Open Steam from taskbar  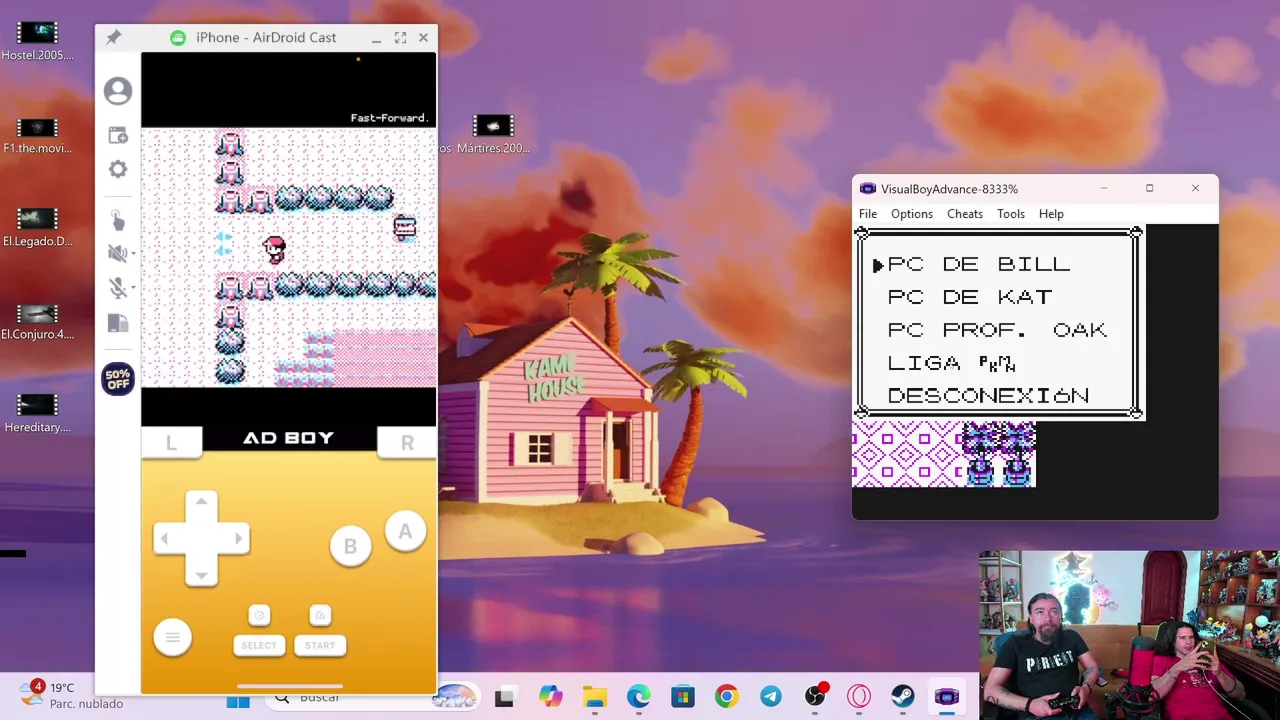[903, 698]
